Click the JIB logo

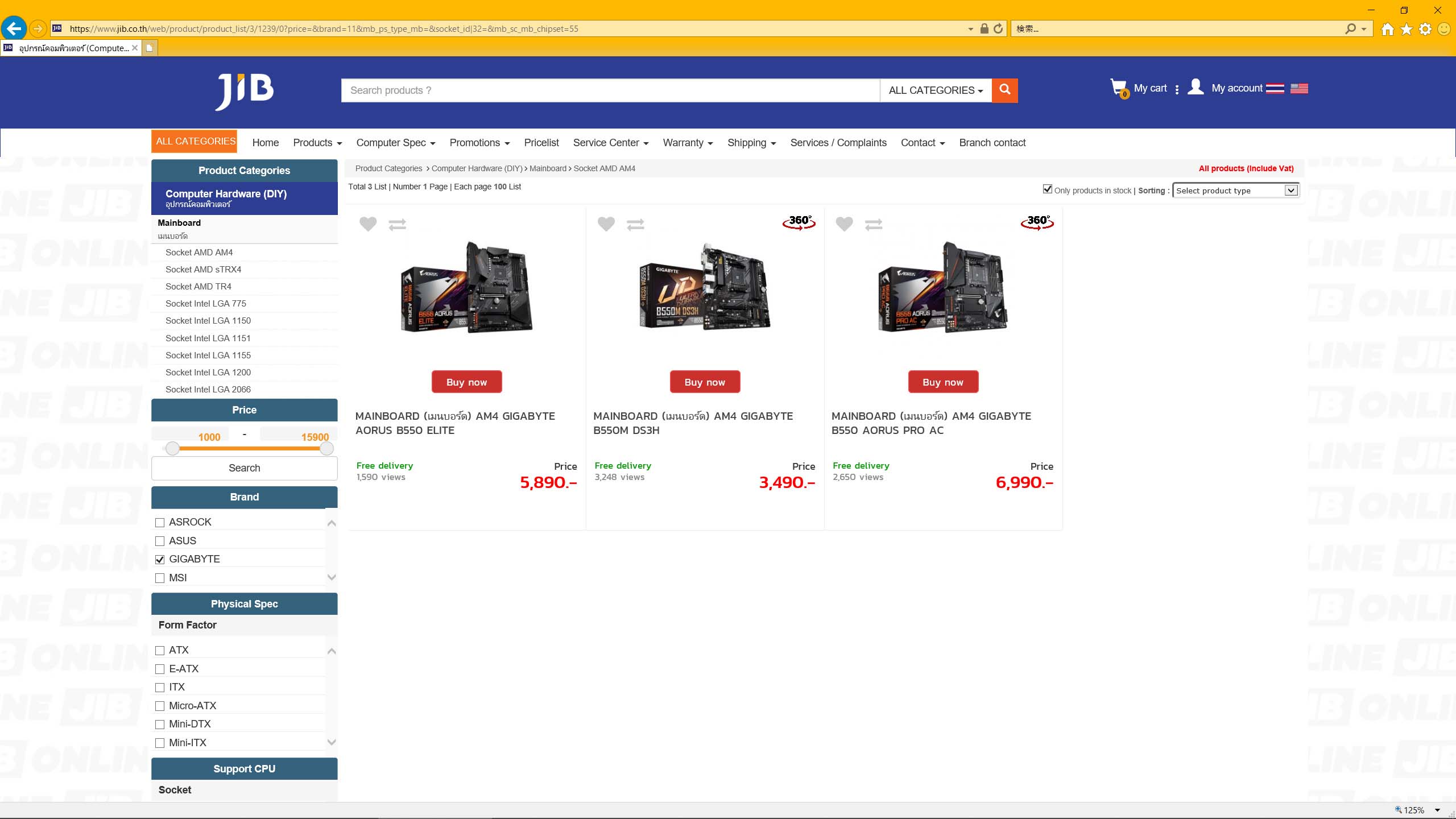[x=245, y=91]
